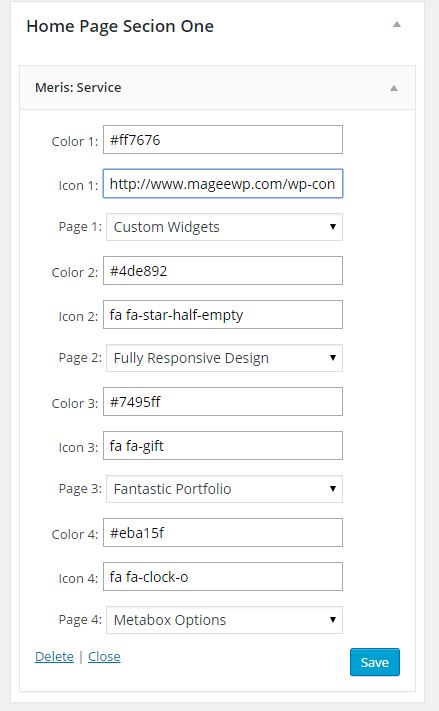Screen dimensions: 439x711
Task: Open the Page 3 Fantastic Portfolio dropdown
Action: (224, 489)
